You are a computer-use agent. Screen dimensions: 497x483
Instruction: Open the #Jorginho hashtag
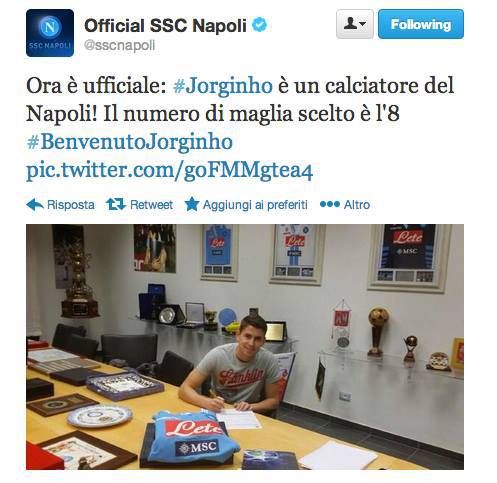[223, 86]
